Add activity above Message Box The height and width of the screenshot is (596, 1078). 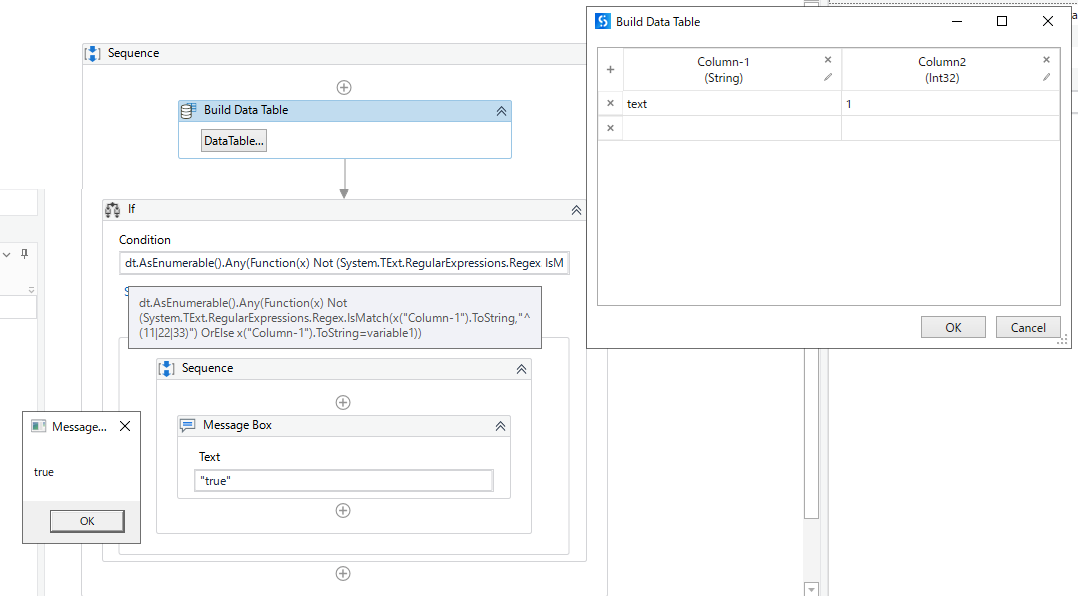click(x=342, y=402)
